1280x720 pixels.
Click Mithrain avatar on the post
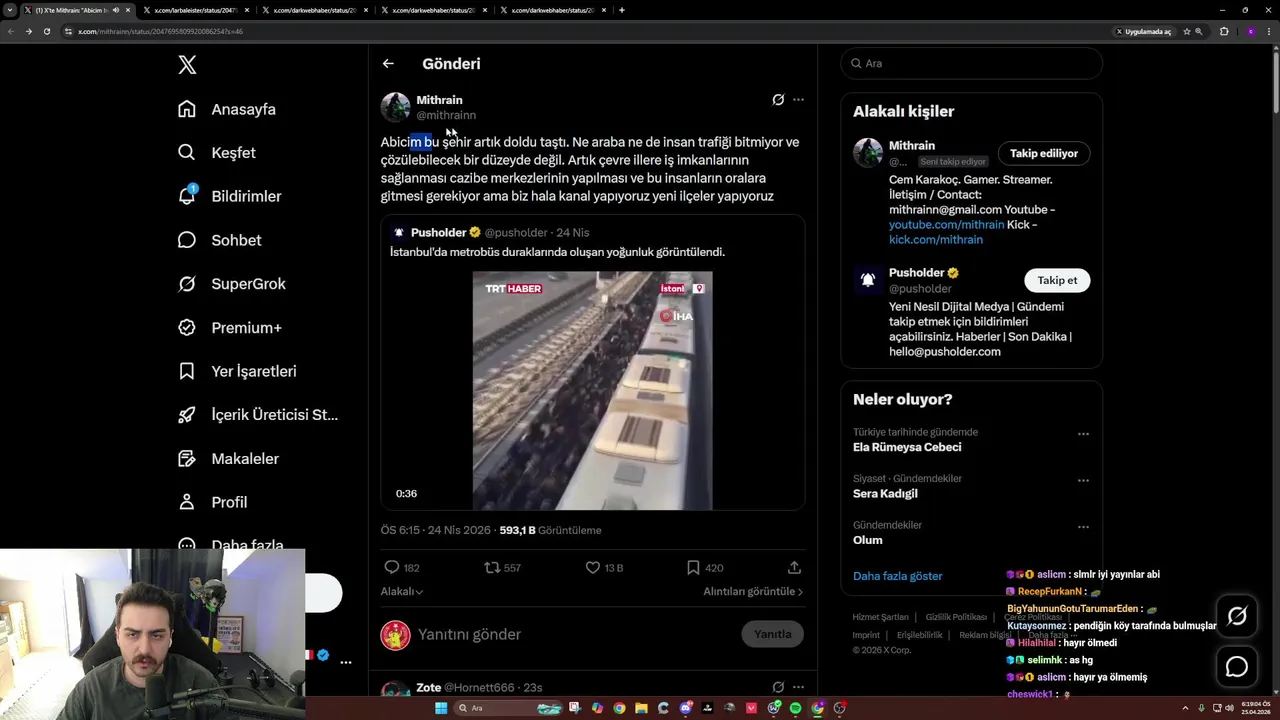[395, 107]
